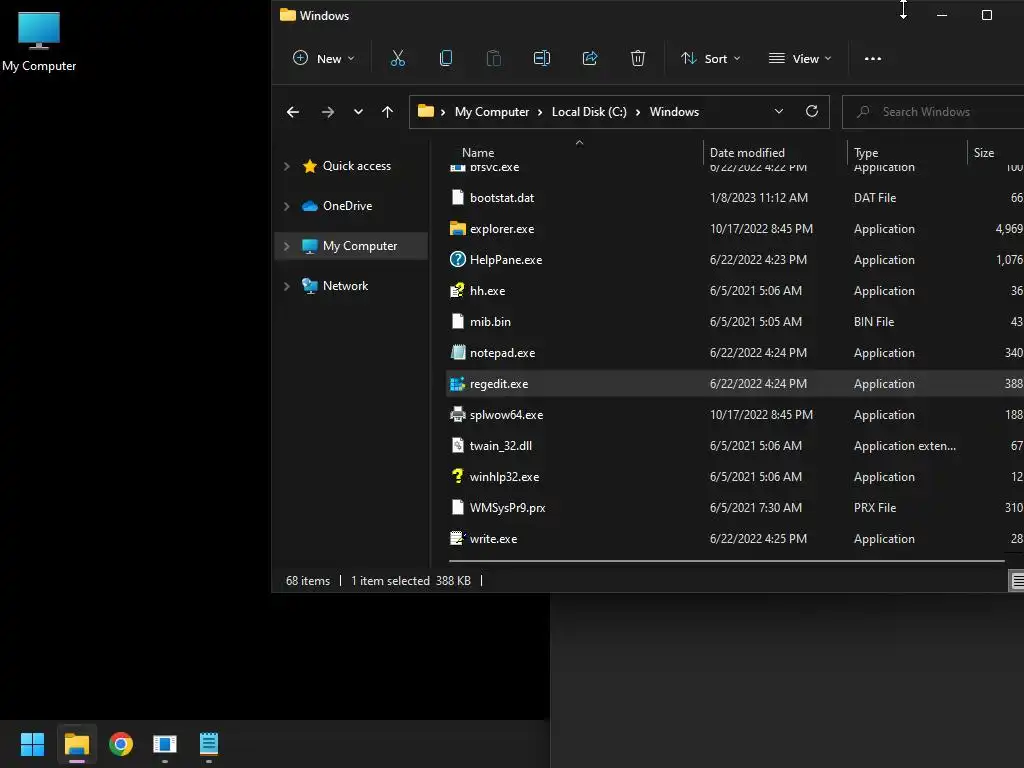Select the bootstat.dat file name

pos(502,198)
